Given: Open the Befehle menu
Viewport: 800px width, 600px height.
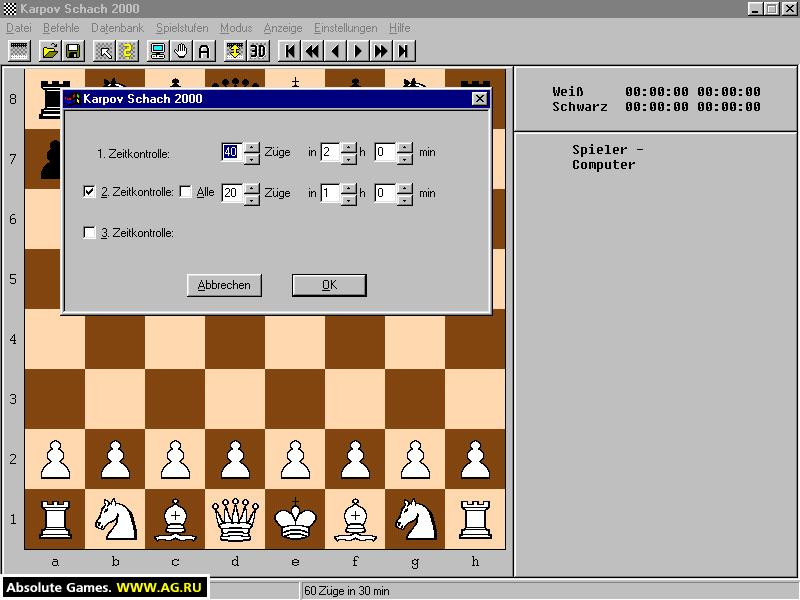Looking at the screenshot, I should tap(61, 28).
